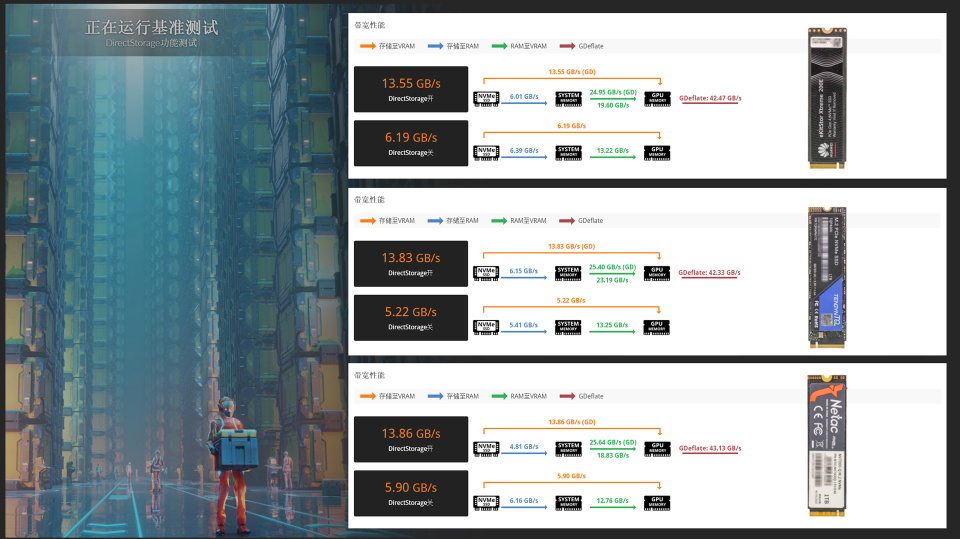Image resolution: width=960 pixels, height=539 pixels.
Task: Click GPU Memory icon beside GDeflate: 42.47 GB/s
Action: [657, 99]
